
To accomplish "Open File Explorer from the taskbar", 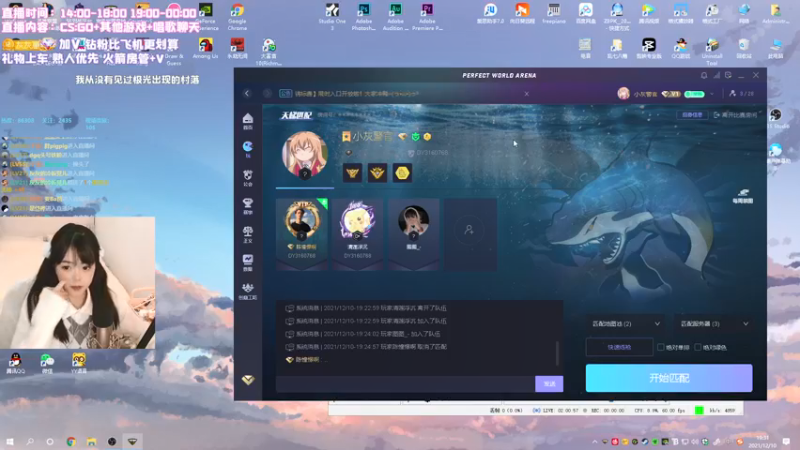I will pos(91,441).
